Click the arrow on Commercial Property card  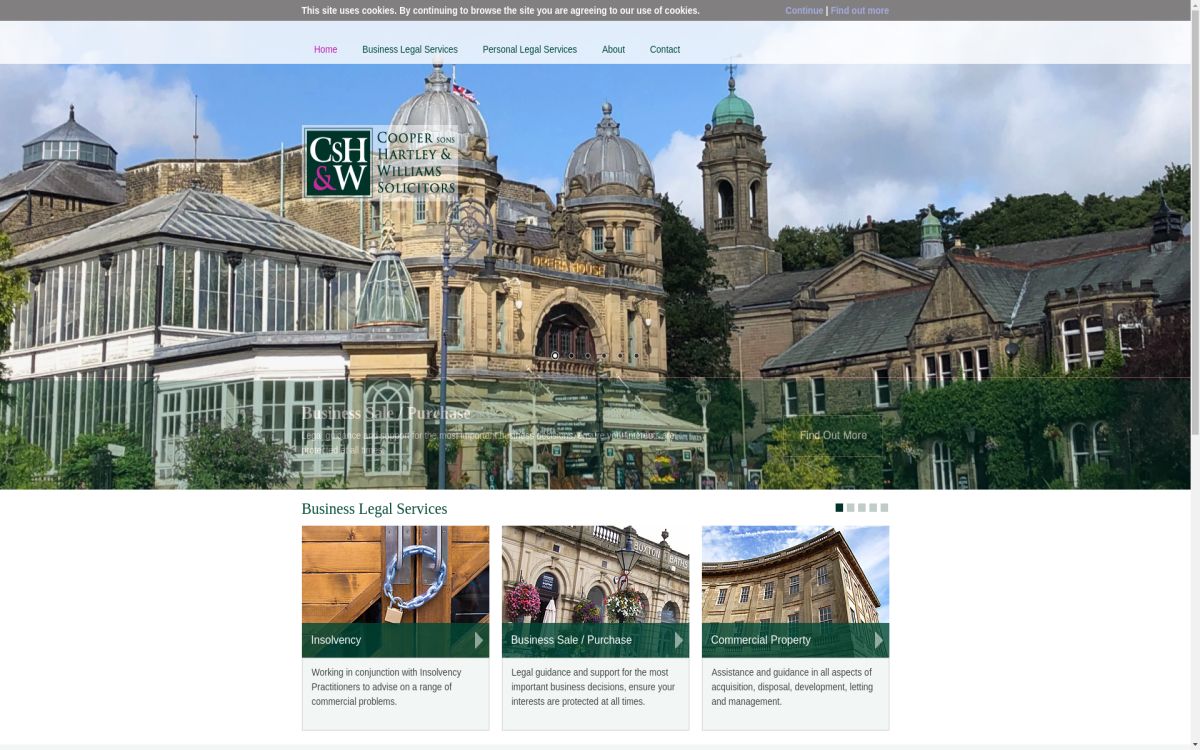pos(878,640)
